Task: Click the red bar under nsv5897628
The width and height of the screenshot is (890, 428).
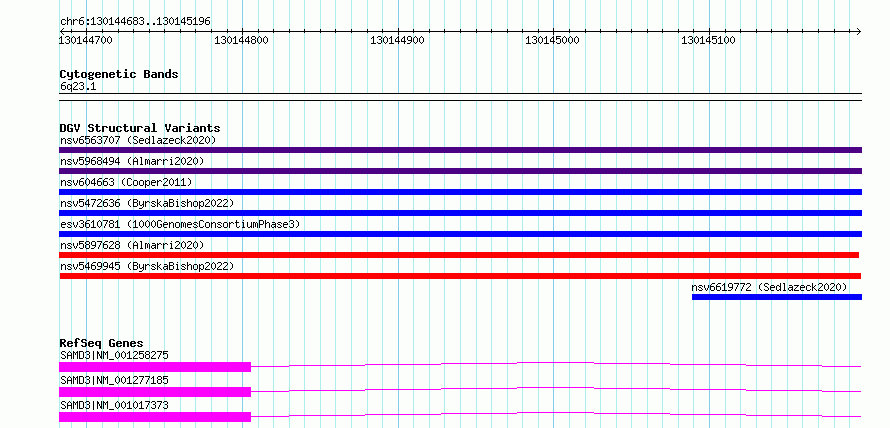Action: pyautogui.click(x=459, y=255)
